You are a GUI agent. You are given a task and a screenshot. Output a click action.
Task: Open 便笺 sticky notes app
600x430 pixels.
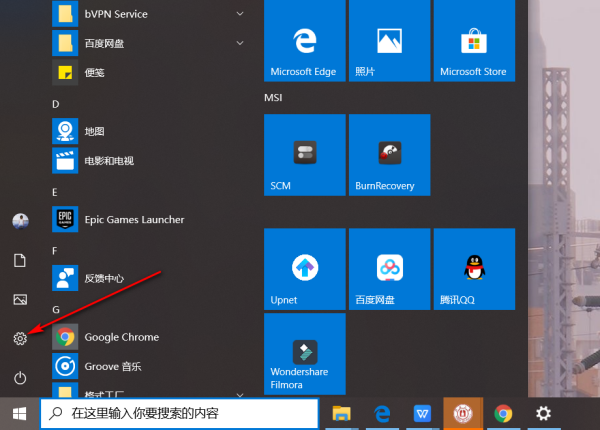tap(149, 72)
